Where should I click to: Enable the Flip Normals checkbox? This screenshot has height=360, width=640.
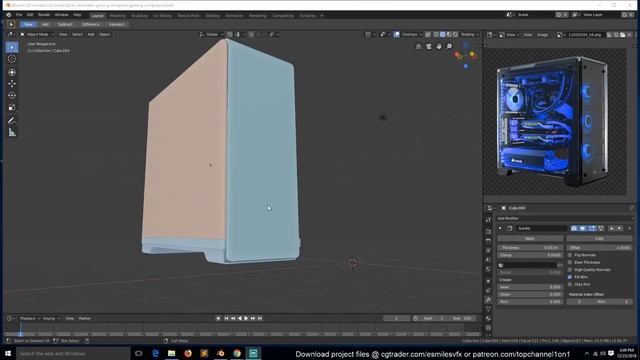(570, 255)
